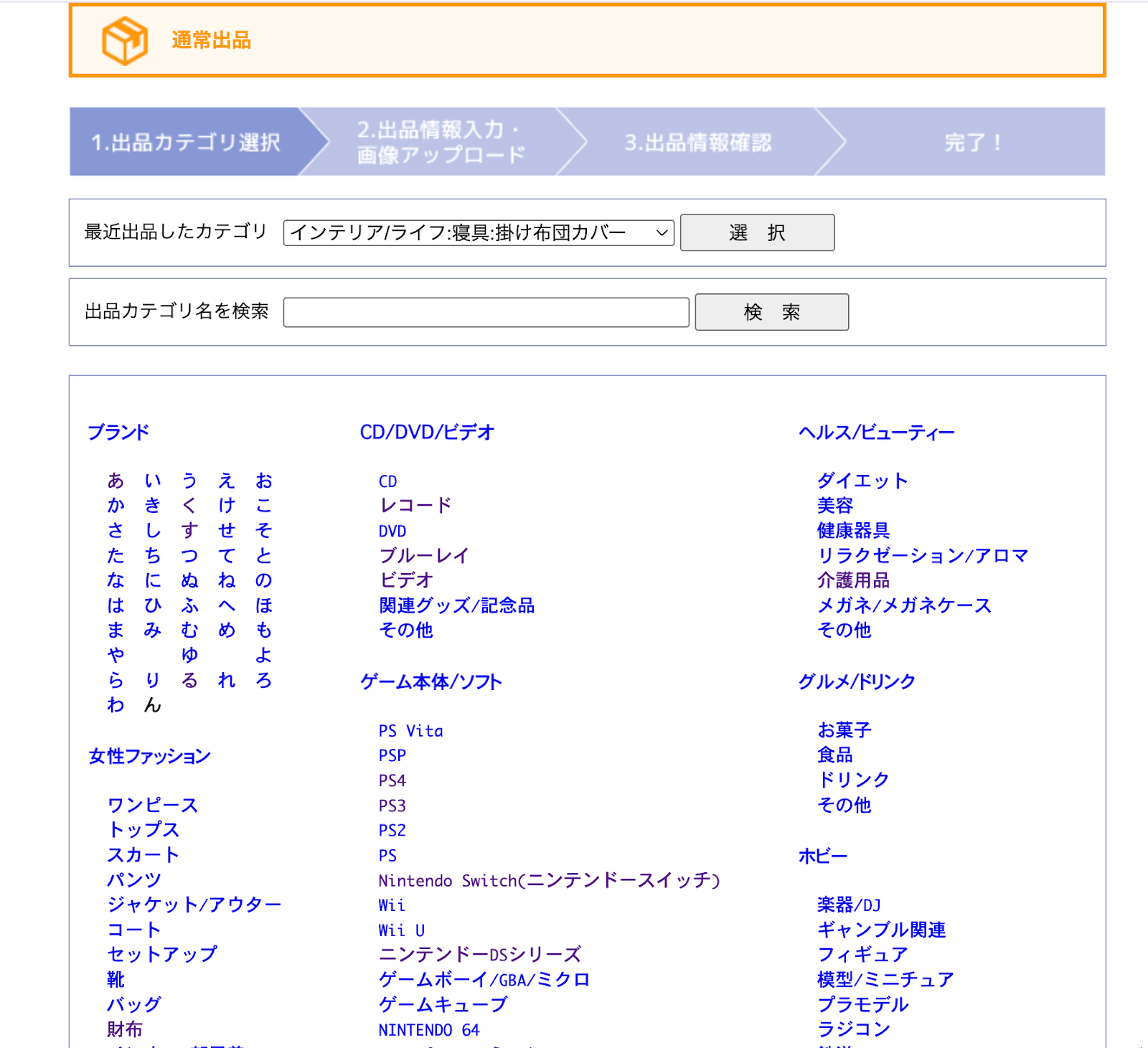Select the Nintendo Switch category link
This screenshot has width=1148, height=1048.
point(549,880)
